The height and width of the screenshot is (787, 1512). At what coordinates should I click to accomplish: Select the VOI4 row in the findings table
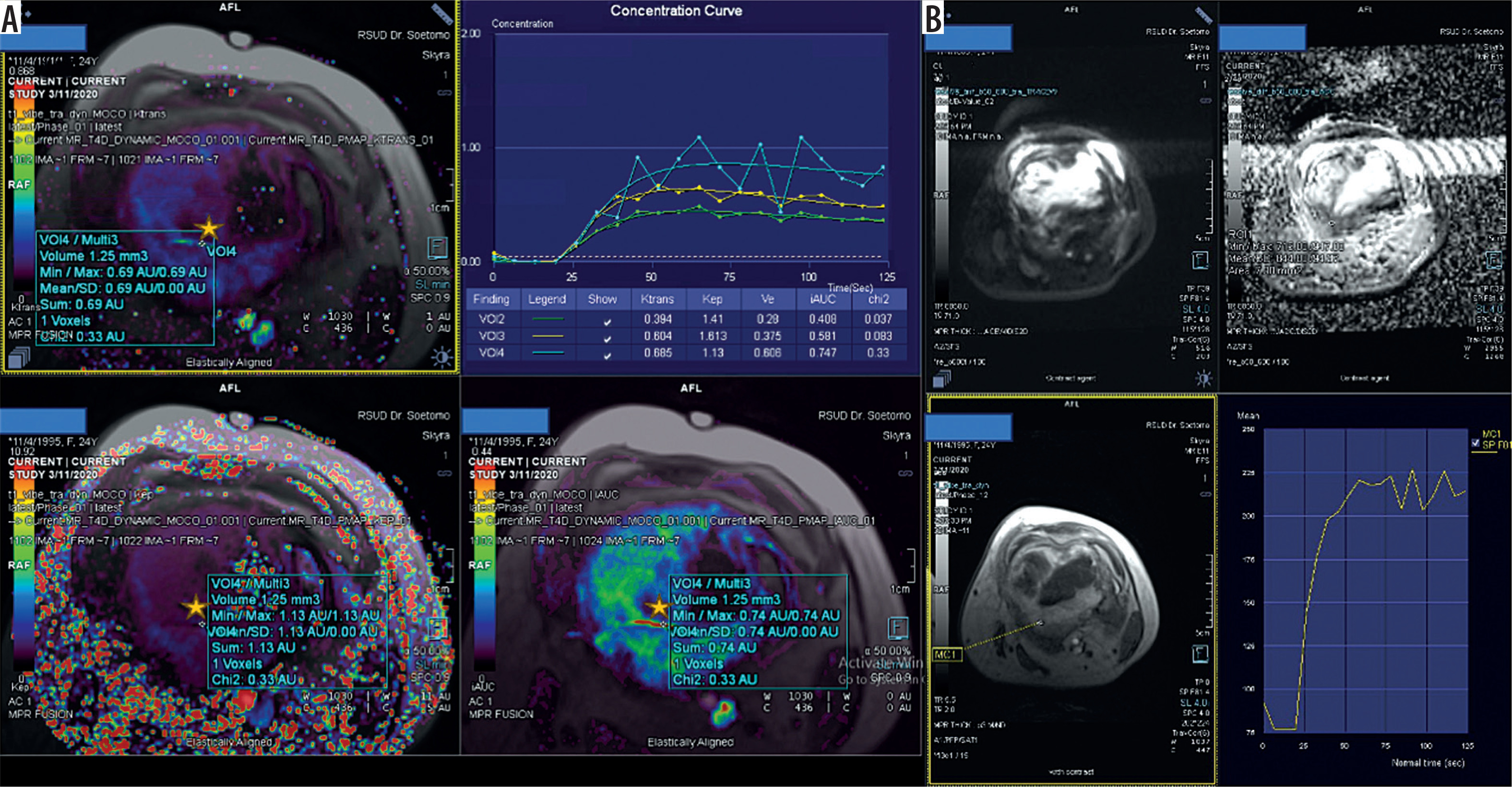click(687, 353)
